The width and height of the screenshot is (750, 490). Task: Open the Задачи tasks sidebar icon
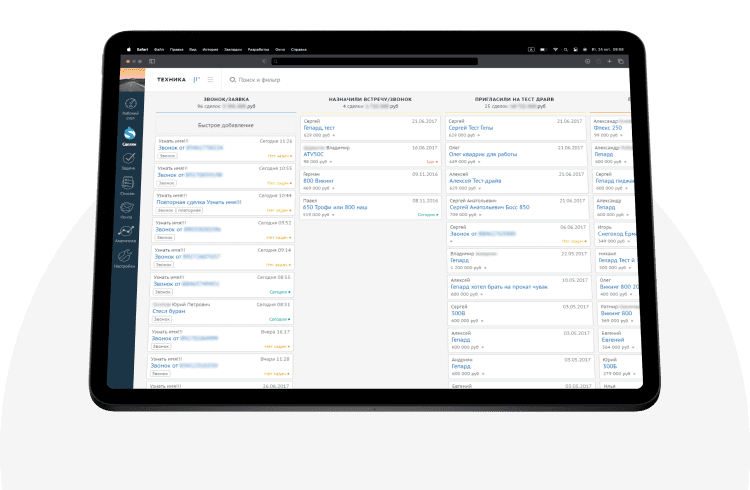[129, 158]
